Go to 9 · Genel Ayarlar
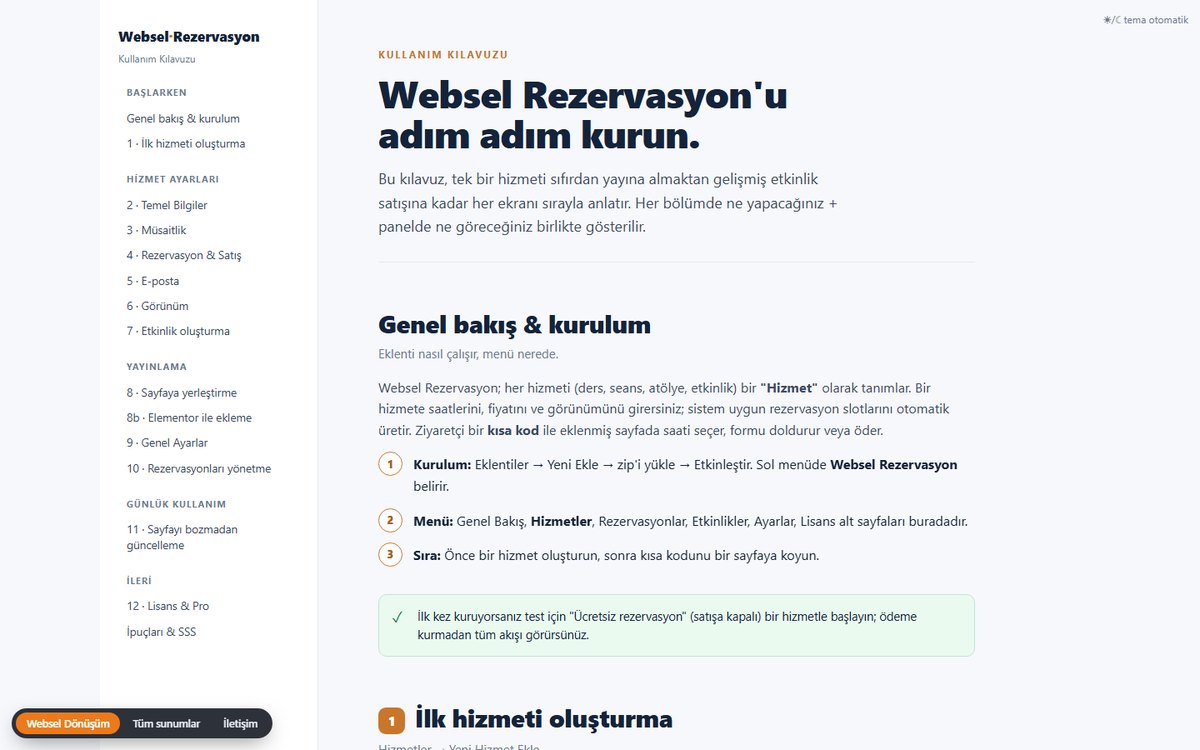This screenshot has width=1200, height=750. [x=167, y=443]
